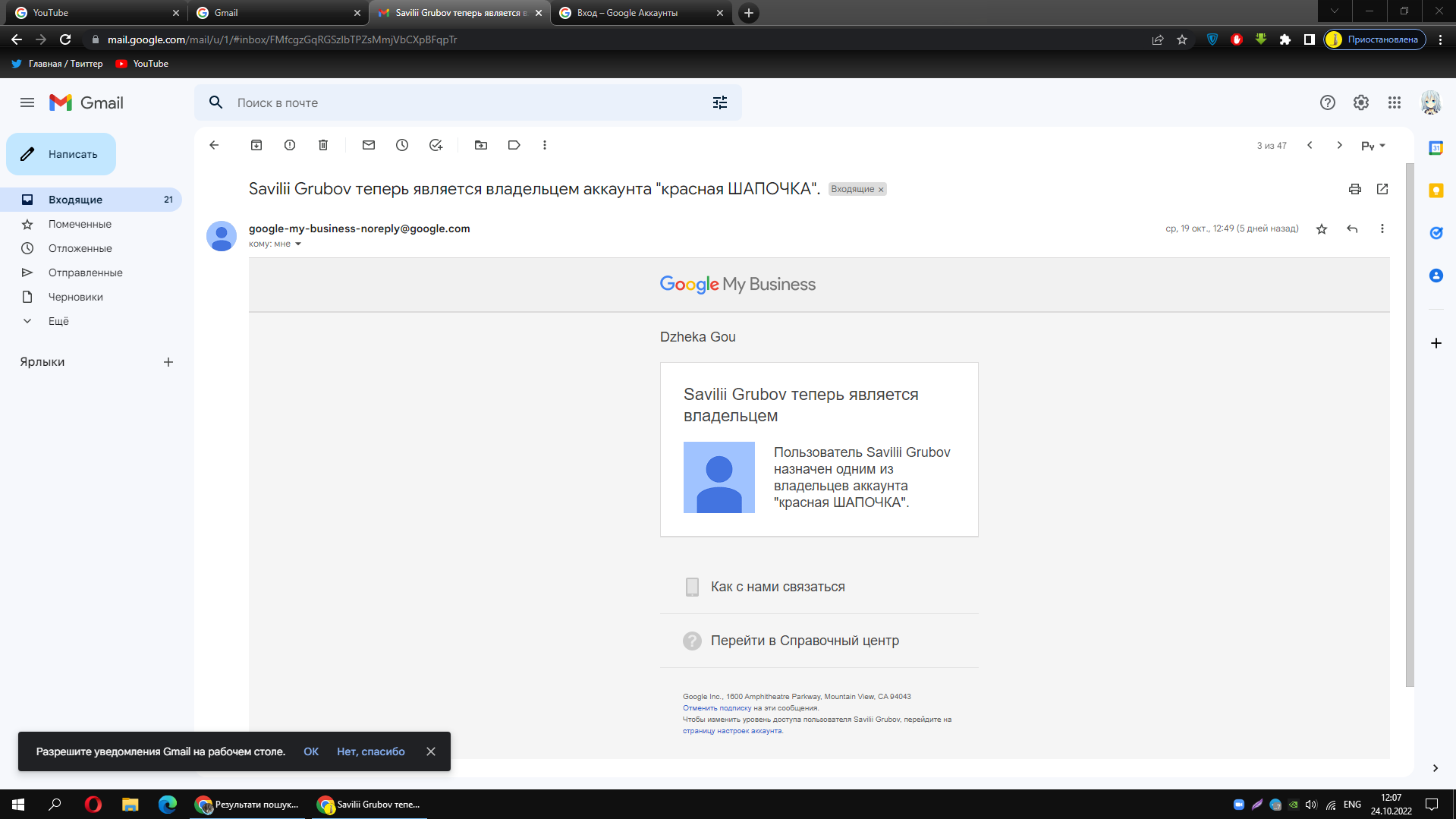Open the Входящие inbox folder
The image size is (1456, 819).
click(x=91, y=200)
